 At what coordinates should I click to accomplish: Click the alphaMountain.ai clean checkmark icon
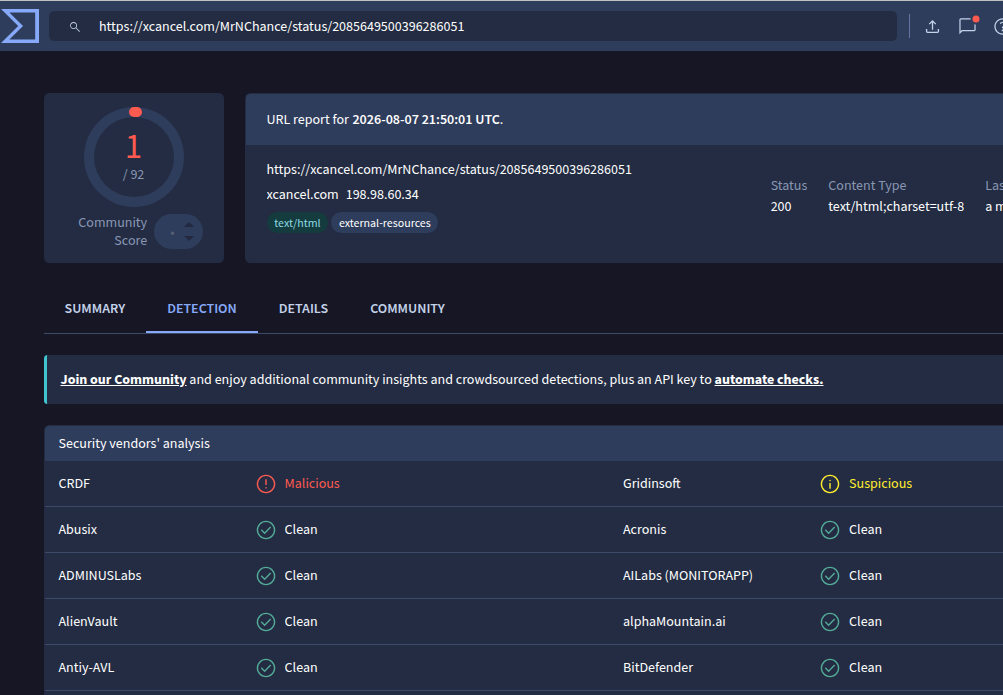[830, 622]
